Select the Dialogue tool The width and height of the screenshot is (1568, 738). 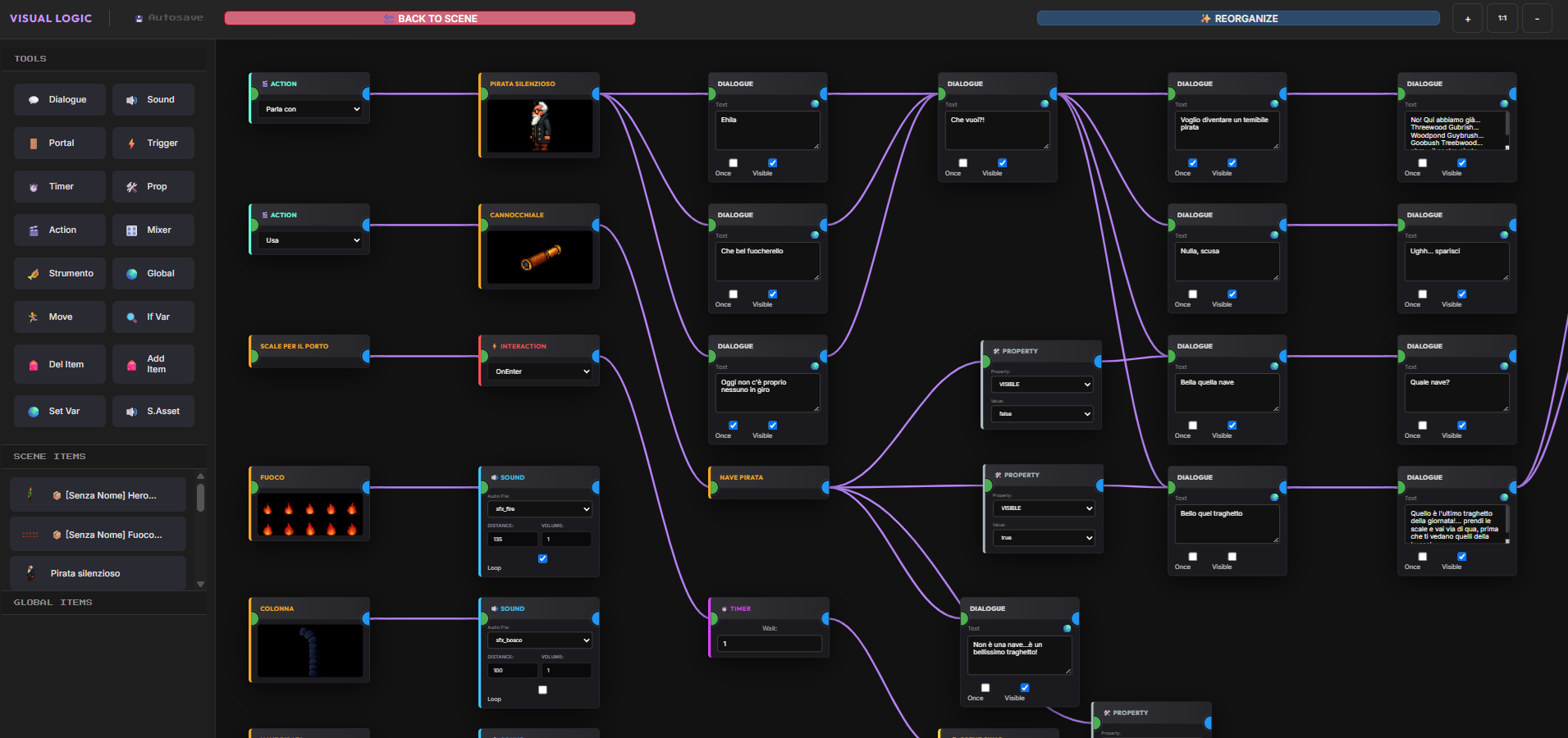click(60, 99)
